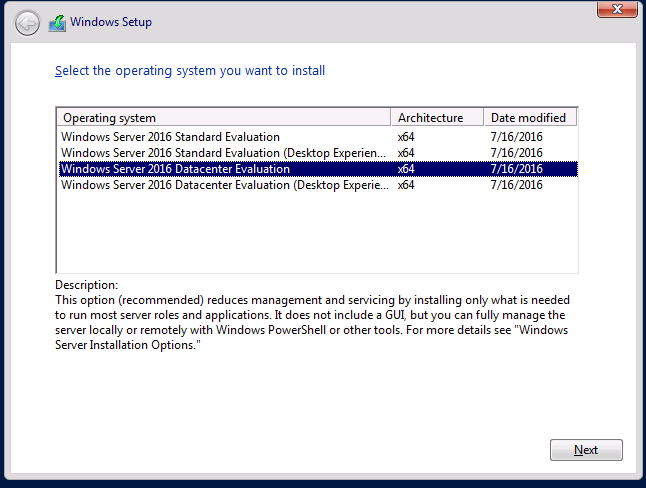Image resolution: width=646 pixels, height=488 pixels.
Task: Click the highlighted row's 7/16/2016 date
Action: pyautogui.click(x=516, y=169)
